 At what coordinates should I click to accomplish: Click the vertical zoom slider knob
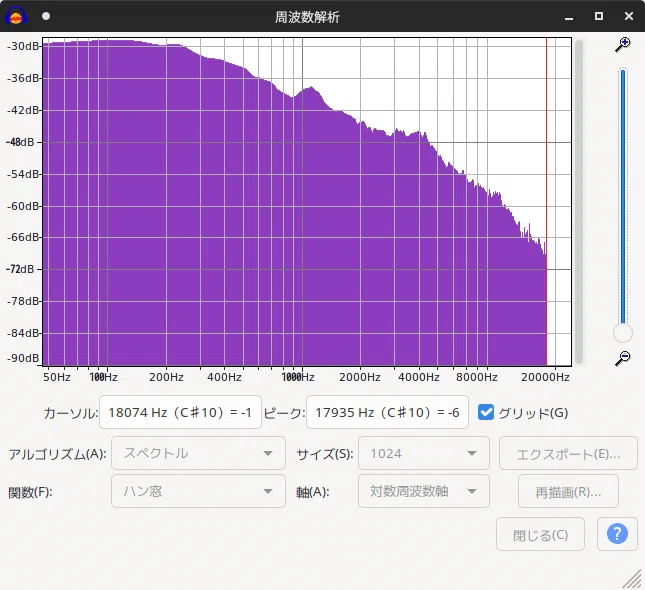click(623, 333)
